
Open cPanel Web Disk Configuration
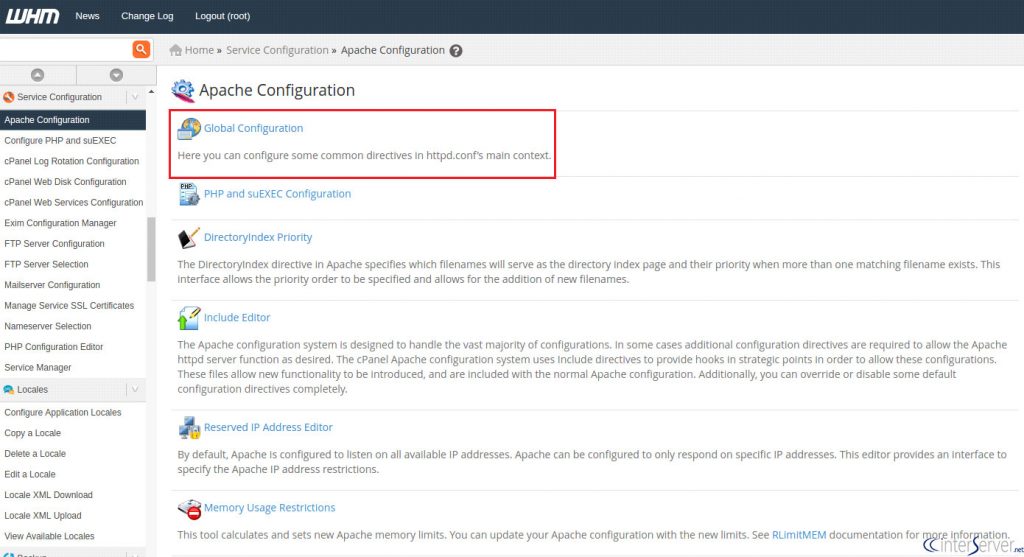click(65, 182)
